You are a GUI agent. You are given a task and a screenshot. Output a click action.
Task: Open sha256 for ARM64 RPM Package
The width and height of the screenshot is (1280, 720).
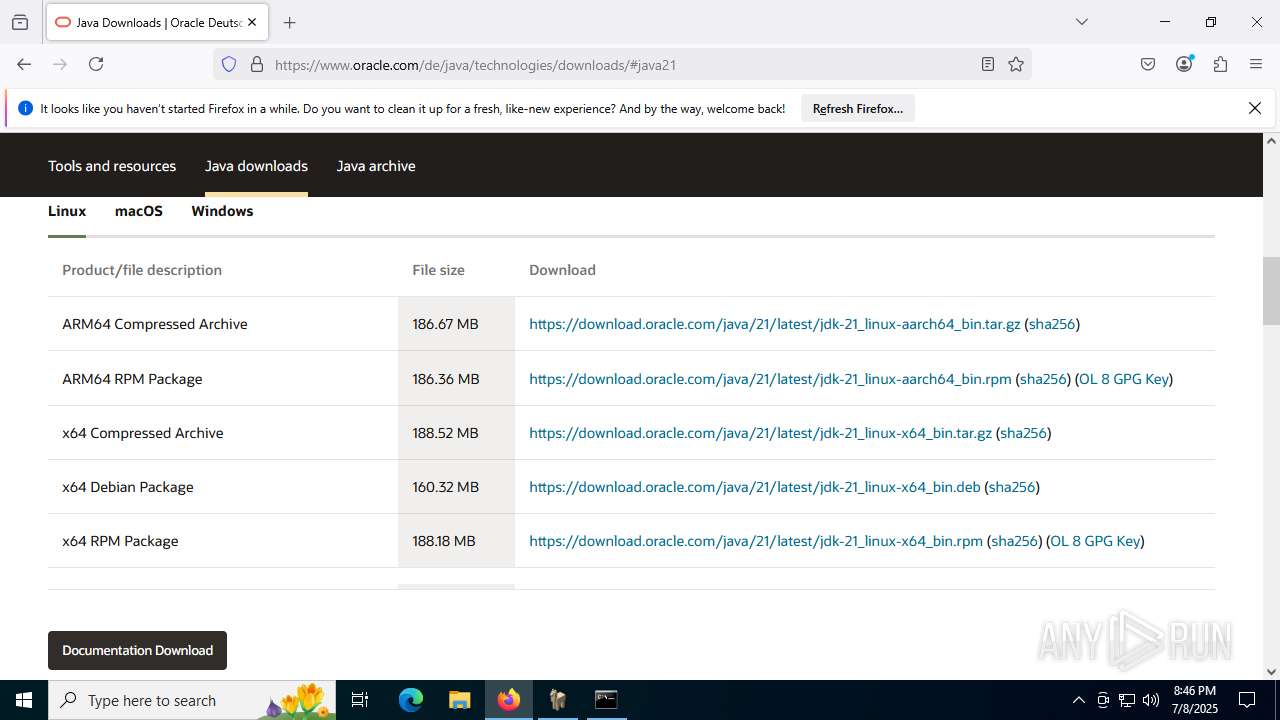coord(1043,379)
